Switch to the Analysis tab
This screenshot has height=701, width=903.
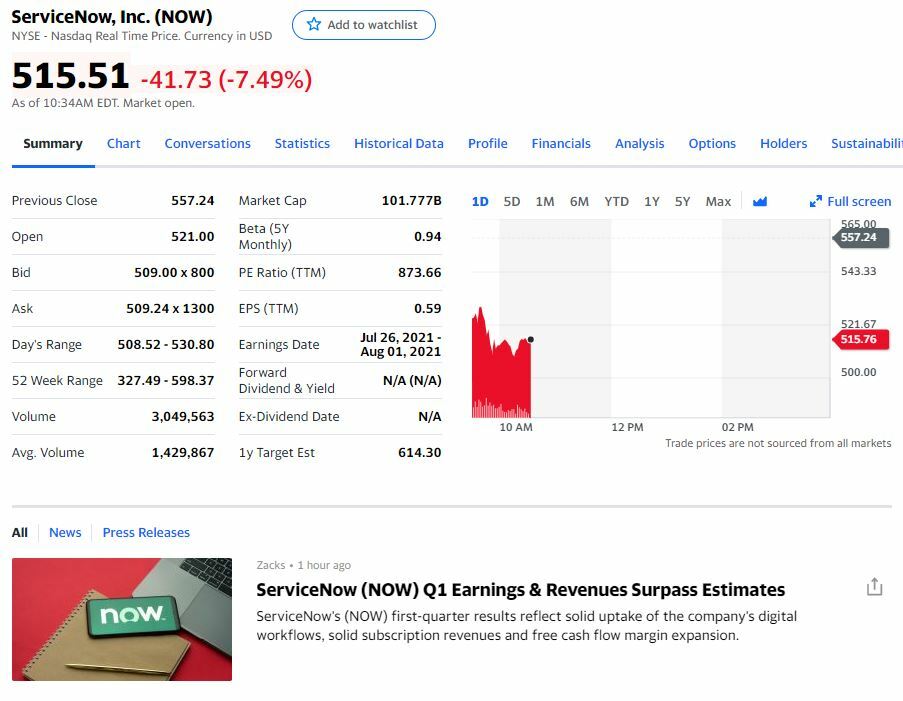(x=639, y=143)
